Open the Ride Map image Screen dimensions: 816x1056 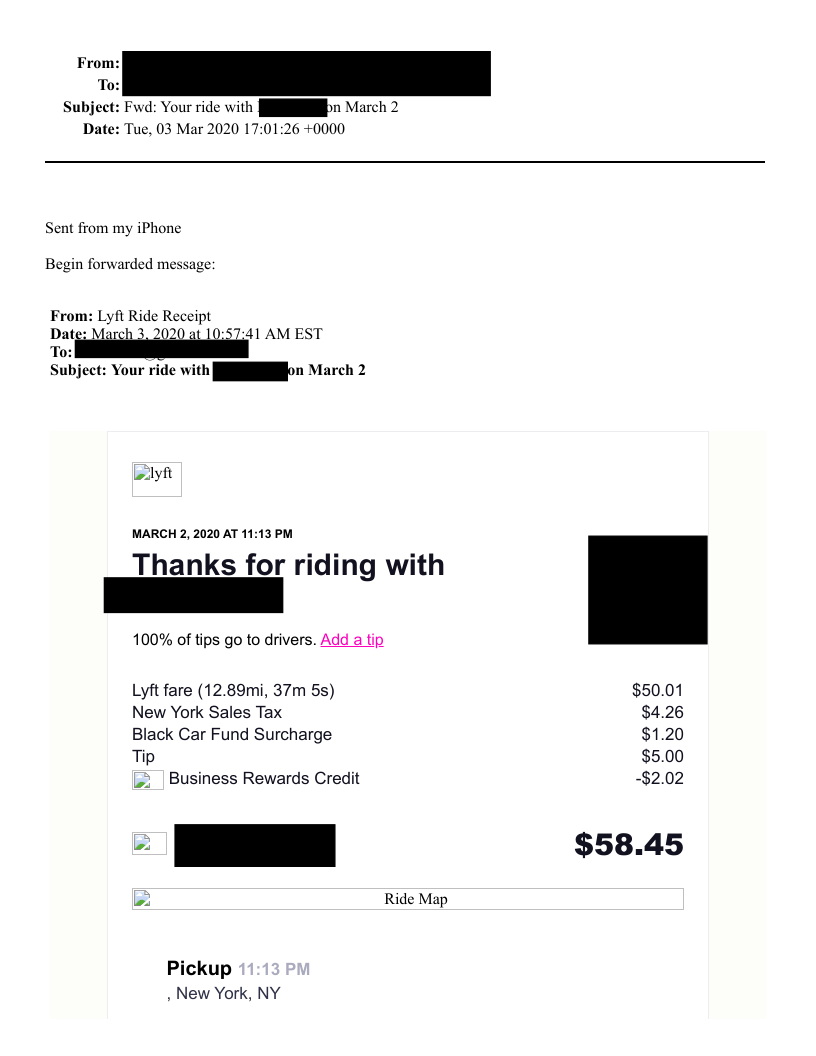tap(408, 899)
